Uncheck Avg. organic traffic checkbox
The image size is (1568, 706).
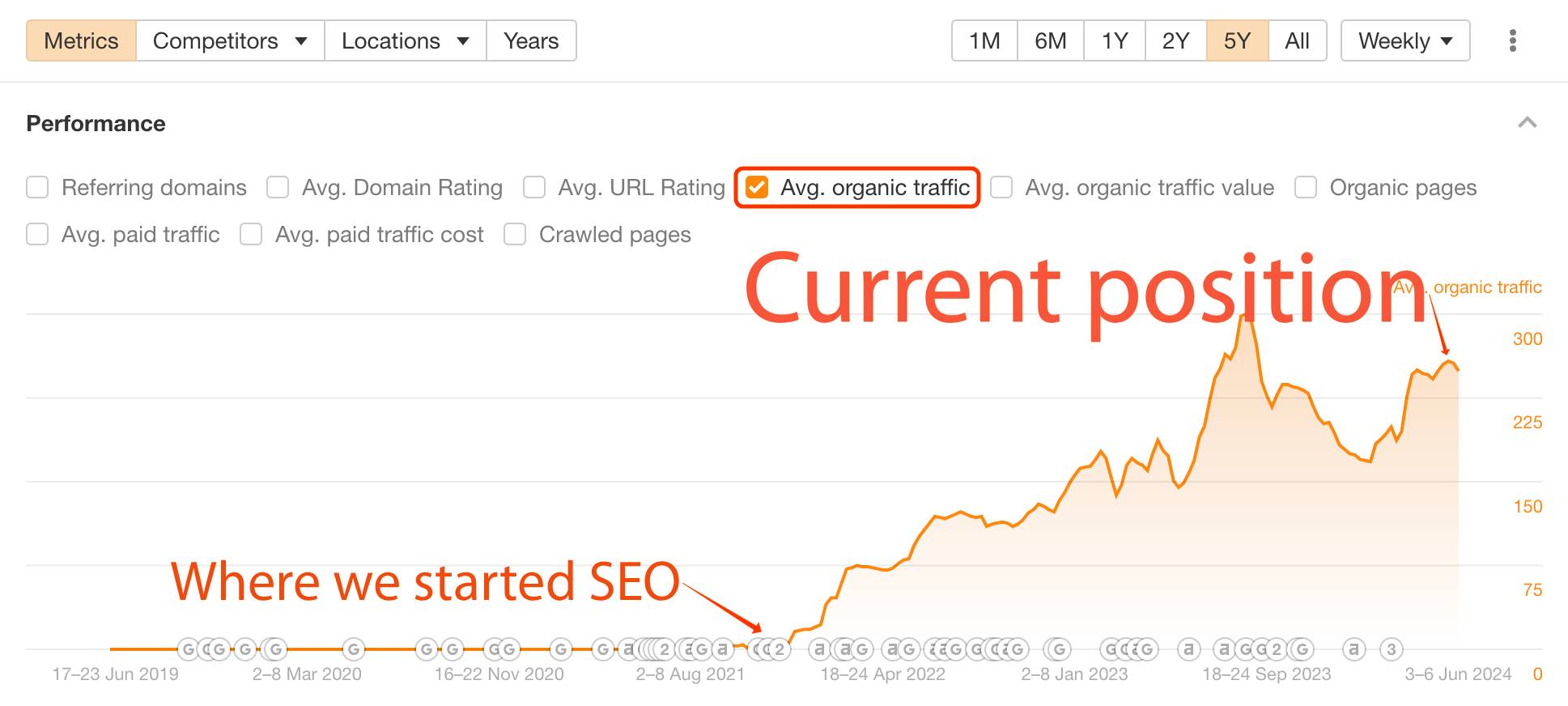[757, 188]
